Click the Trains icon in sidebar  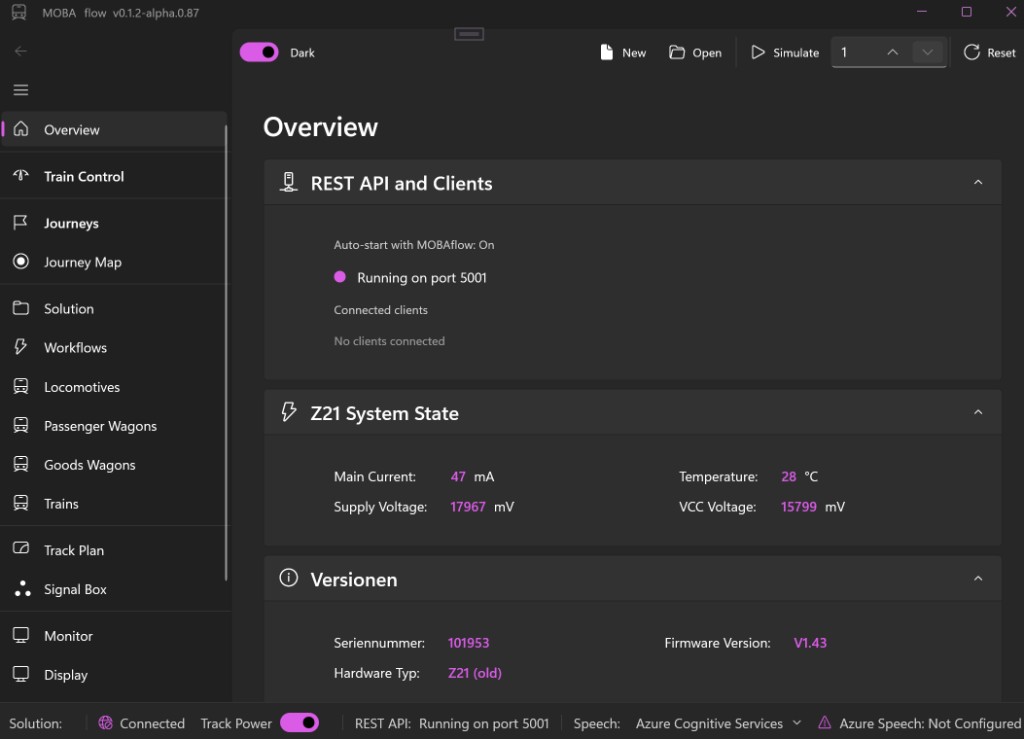coord(21,503)
